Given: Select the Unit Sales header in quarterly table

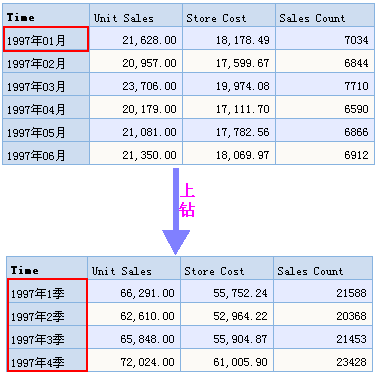Looking at the screenshot, I should [x=134, y=268].
